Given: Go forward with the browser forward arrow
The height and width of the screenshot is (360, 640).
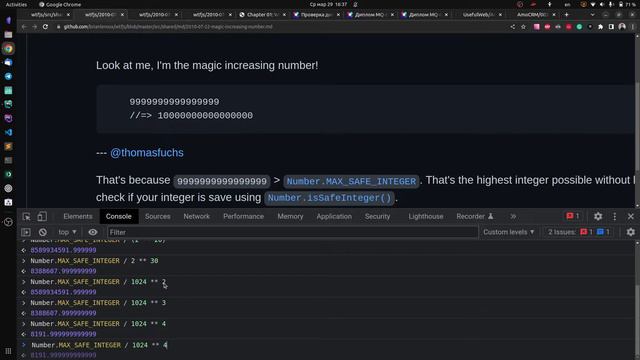Looking at the screenshot, I should (35, 27).
